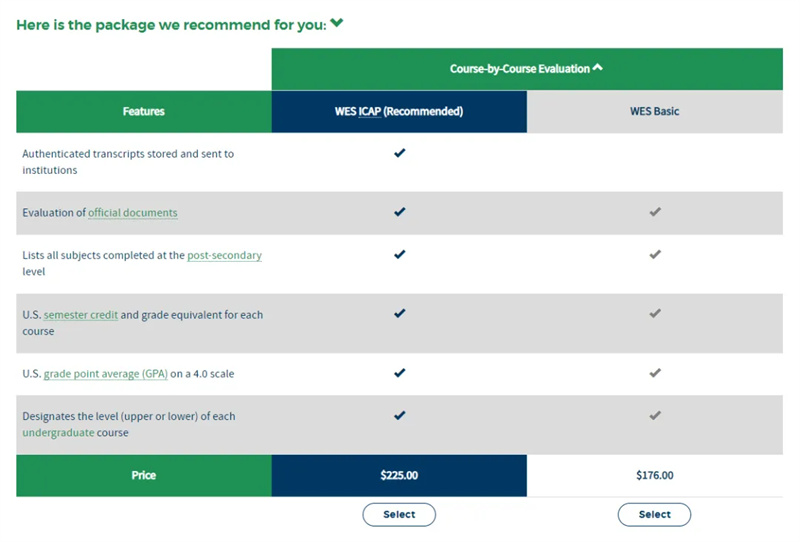Screen dimensions: 800x542
Task: Click ICAP checkmark for evaluation of official documents
Action: pos(400,212)
